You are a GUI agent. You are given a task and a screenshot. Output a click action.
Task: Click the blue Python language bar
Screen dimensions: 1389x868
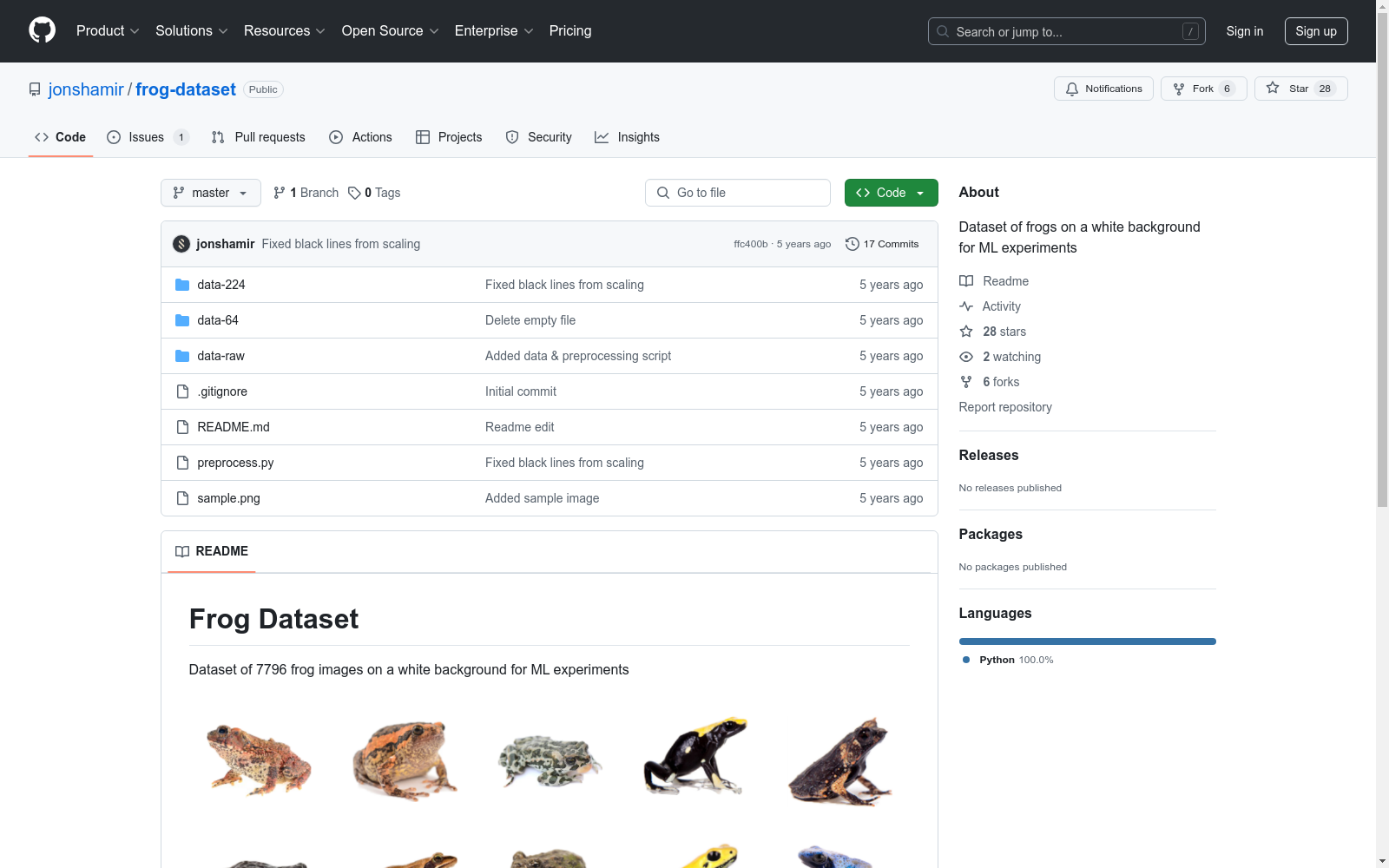[x=1088, y=641]
